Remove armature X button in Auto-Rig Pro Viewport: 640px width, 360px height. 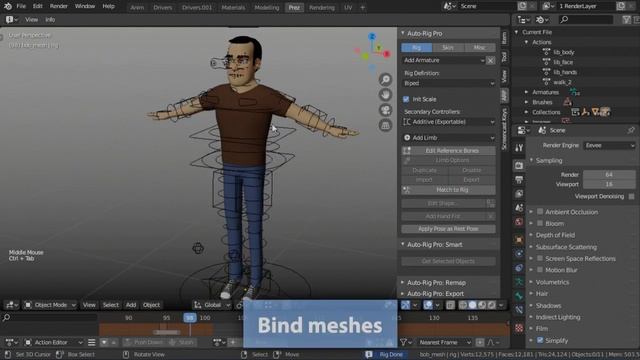point(490,60)
